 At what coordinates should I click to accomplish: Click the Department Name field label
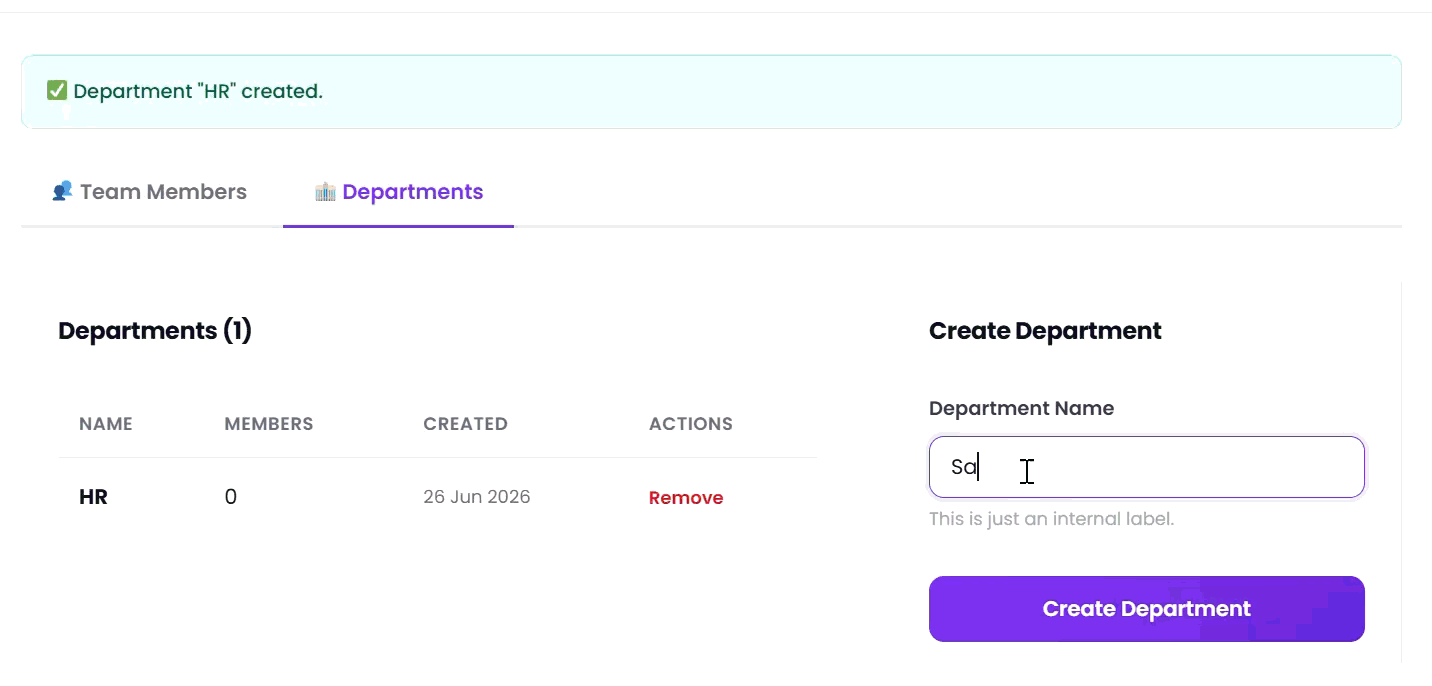[1021, 408]
